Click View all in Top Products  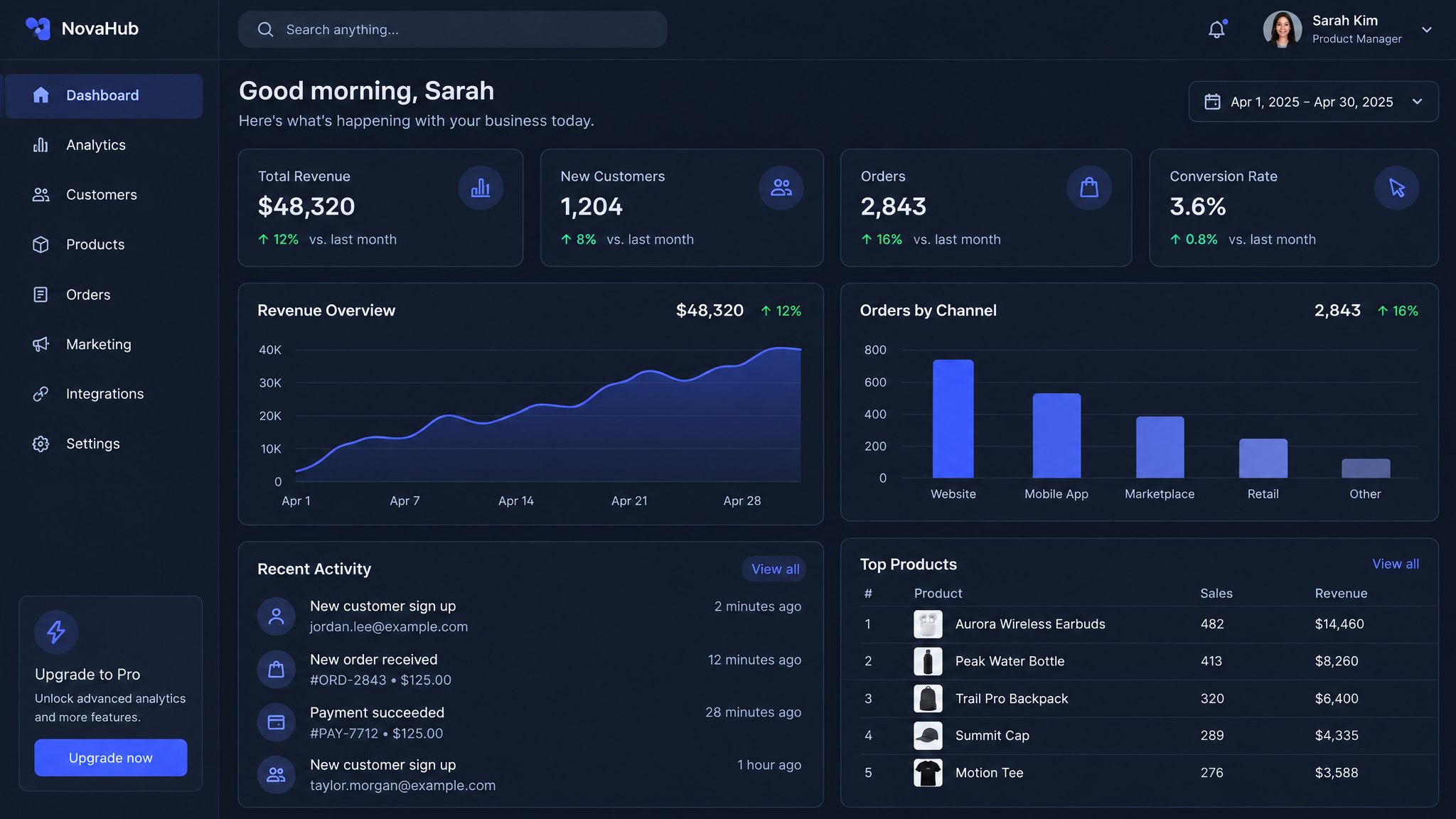1396,564
